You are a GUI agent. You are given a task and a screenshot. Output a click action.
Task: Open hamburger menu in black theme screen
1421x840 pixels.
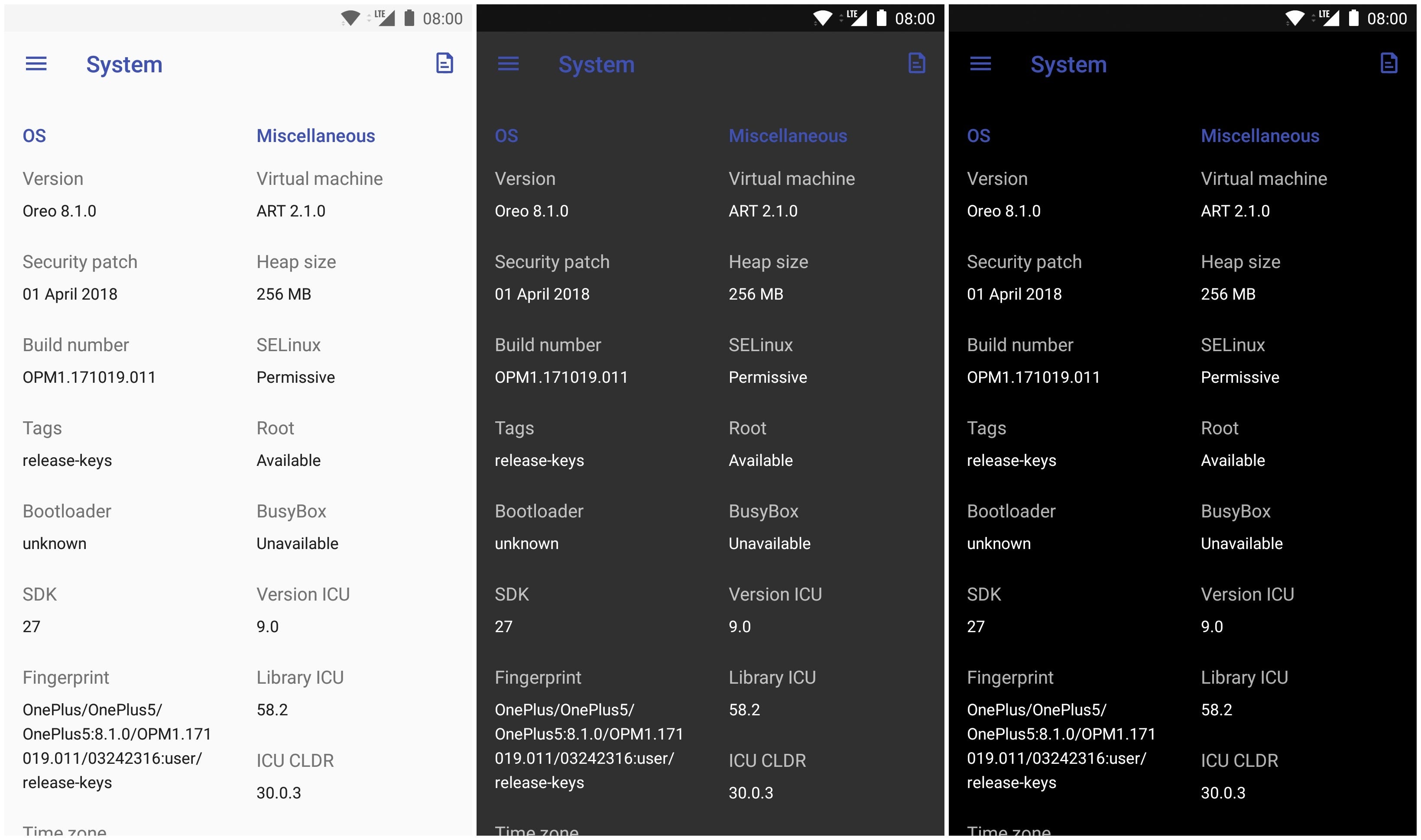[980, 64]
